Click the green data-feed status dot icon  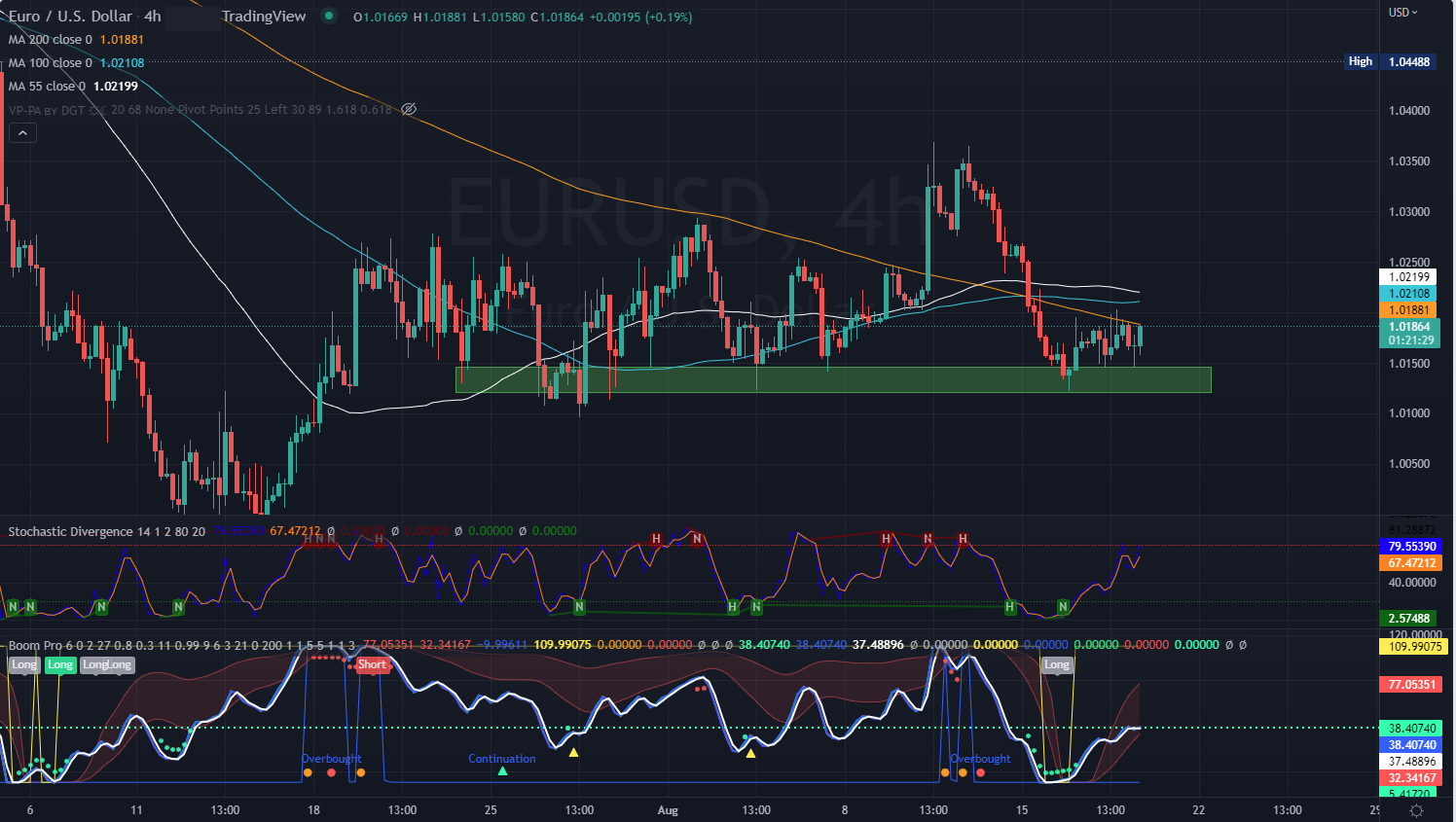point(329,17)
